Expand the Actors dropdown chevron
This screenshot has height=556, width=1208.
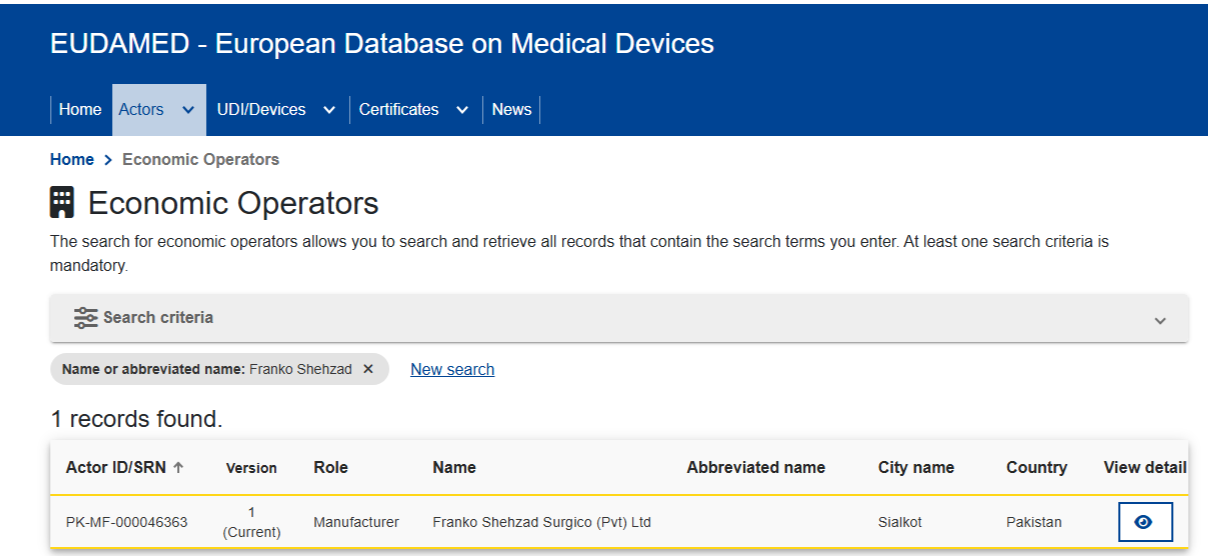coord(188,111)
